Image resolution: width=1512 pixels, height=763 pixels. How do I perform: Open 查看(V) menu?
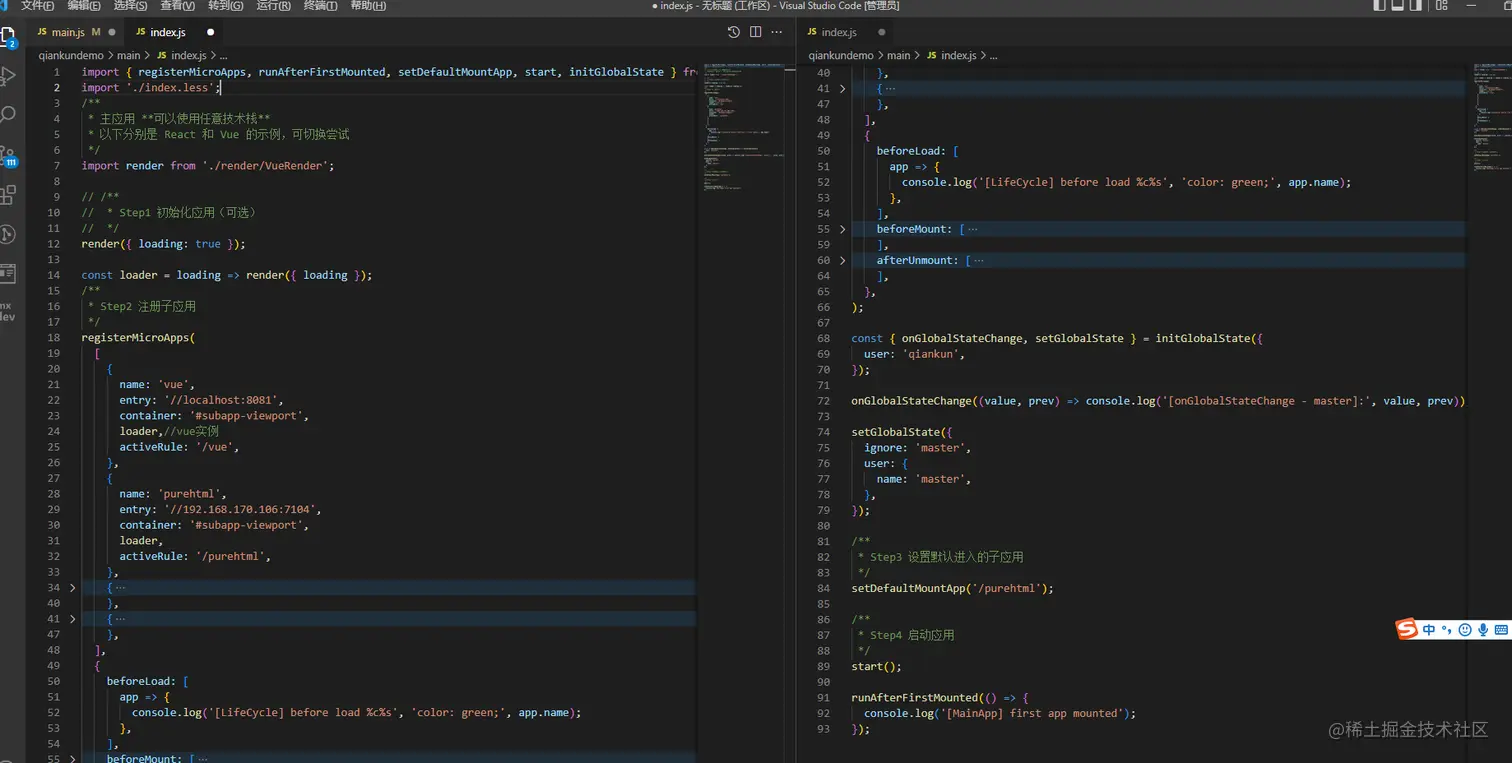[178, 5]
